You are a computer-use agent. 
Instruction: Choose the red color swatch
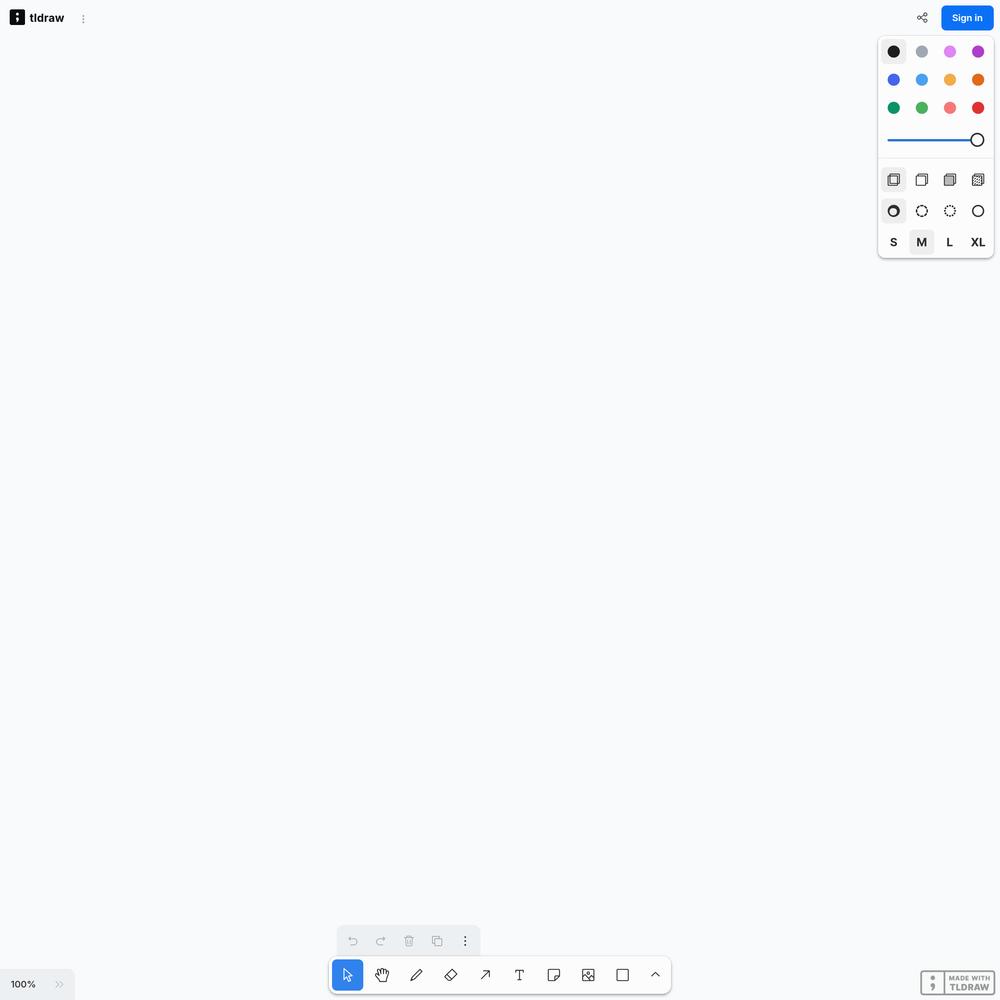click(x=978, y=108)
